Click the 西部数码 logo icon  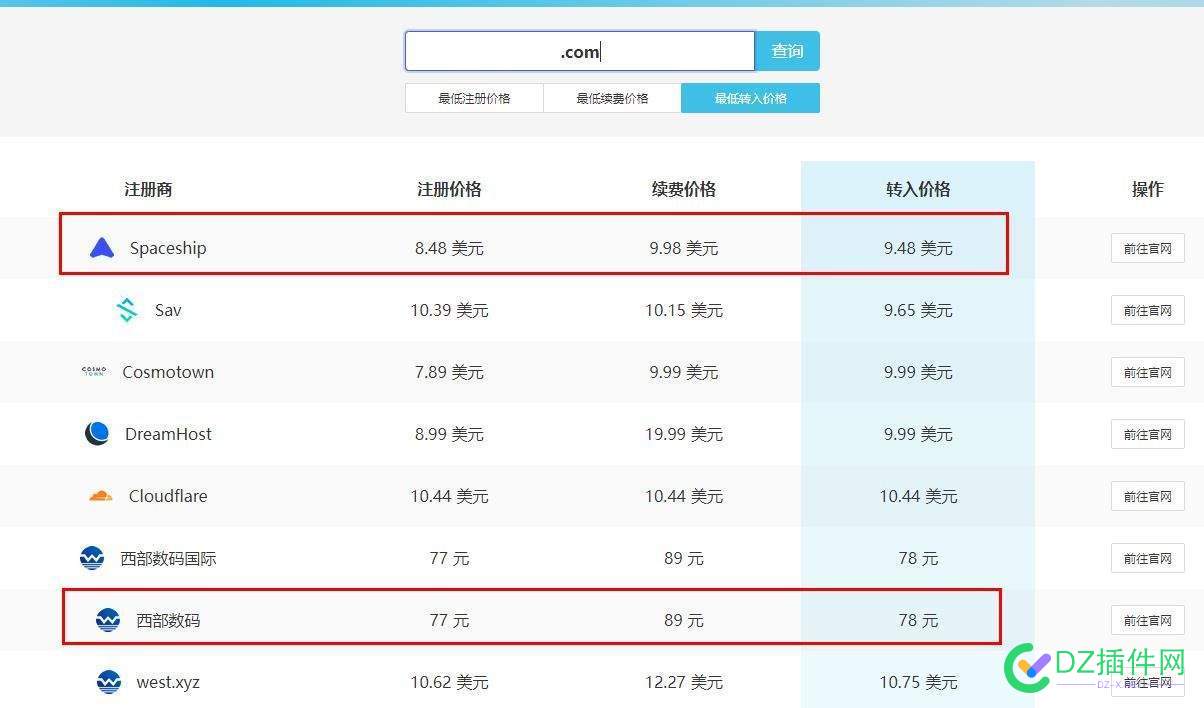click(108, 620)
